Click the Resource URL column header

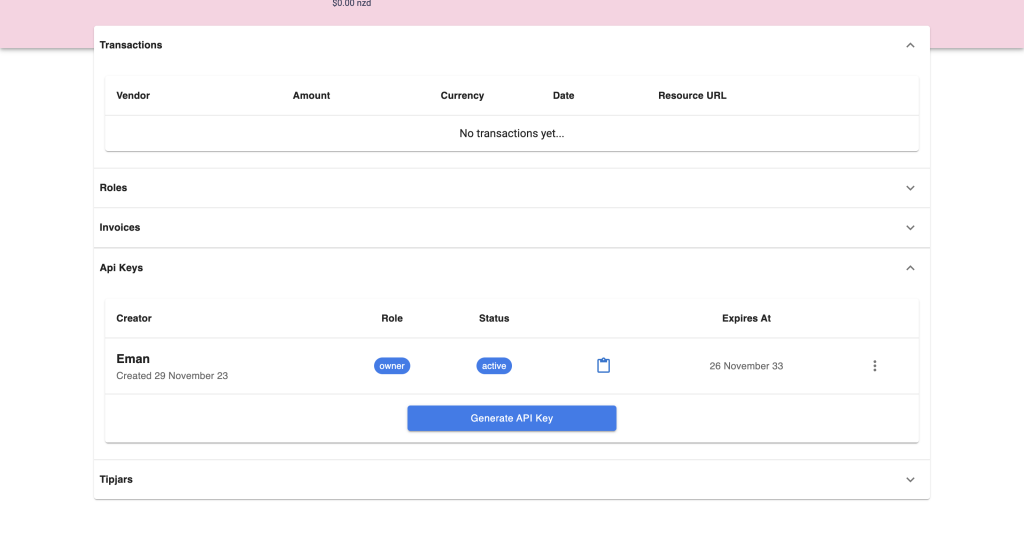(692, 96)
